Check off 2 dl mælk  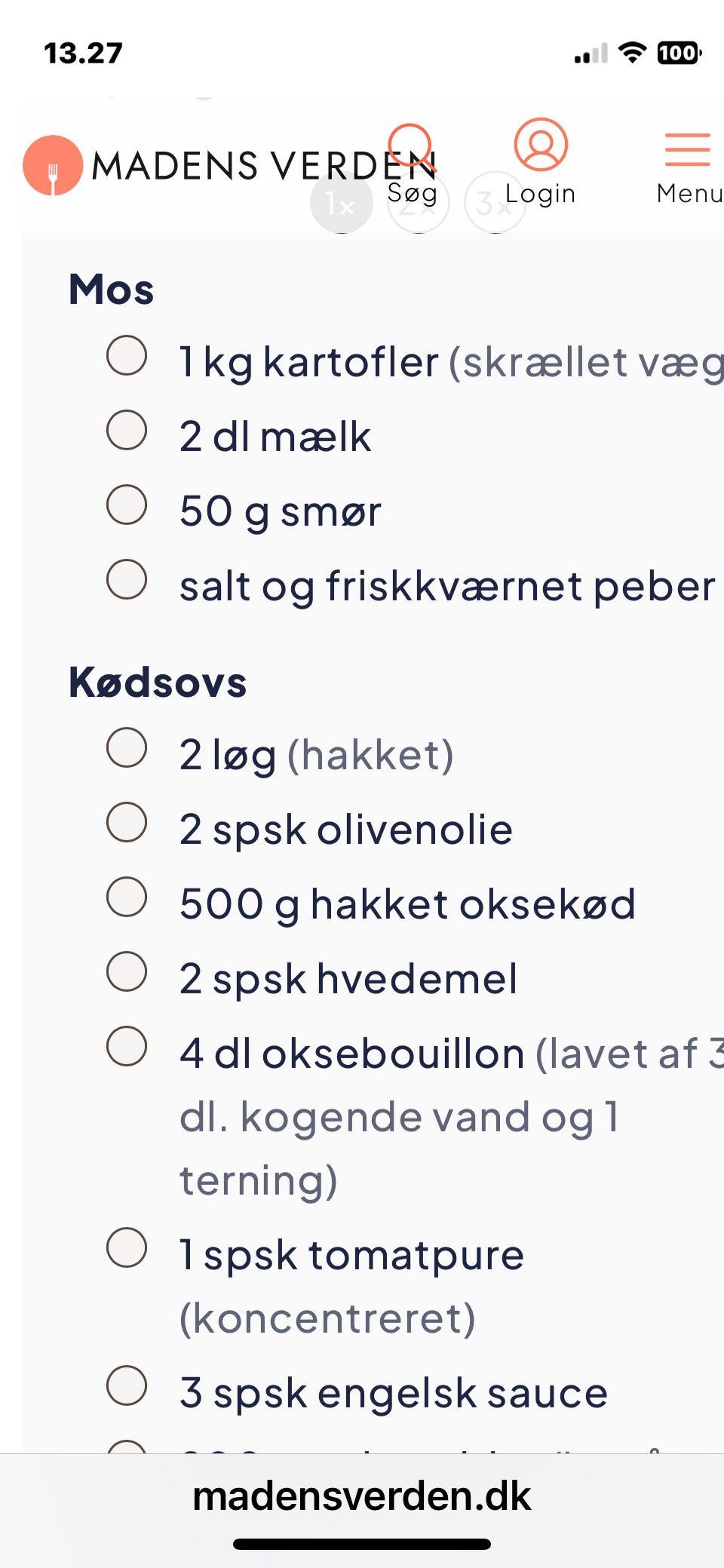(127, 431)
